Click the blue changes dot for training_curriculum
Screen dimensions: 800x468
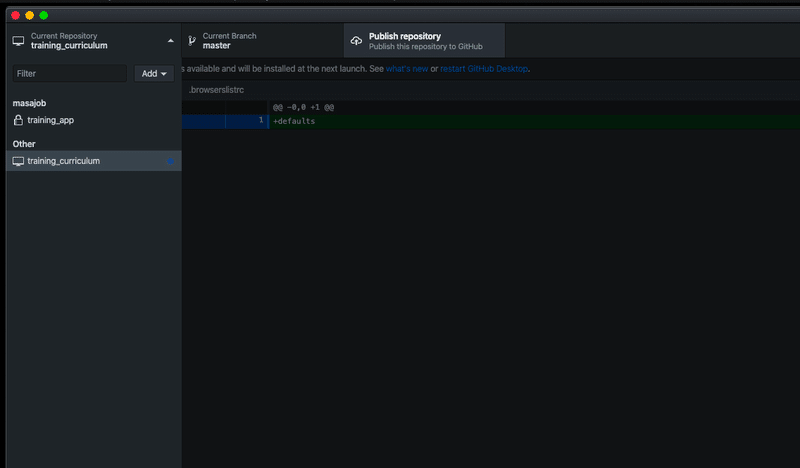[170, 161]
